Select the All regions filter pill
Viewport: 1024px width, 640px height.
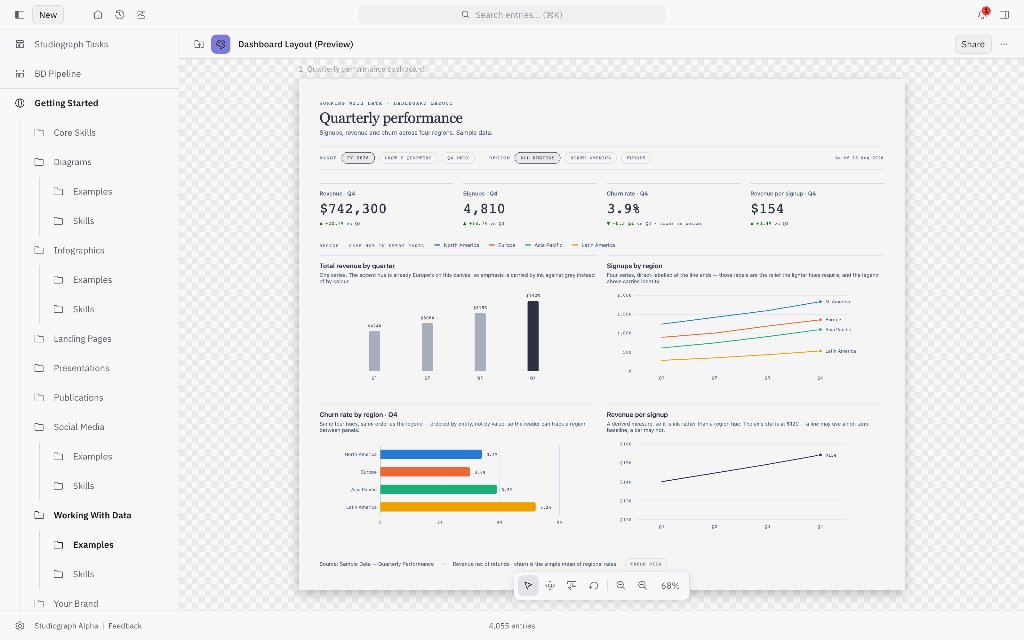537,157
